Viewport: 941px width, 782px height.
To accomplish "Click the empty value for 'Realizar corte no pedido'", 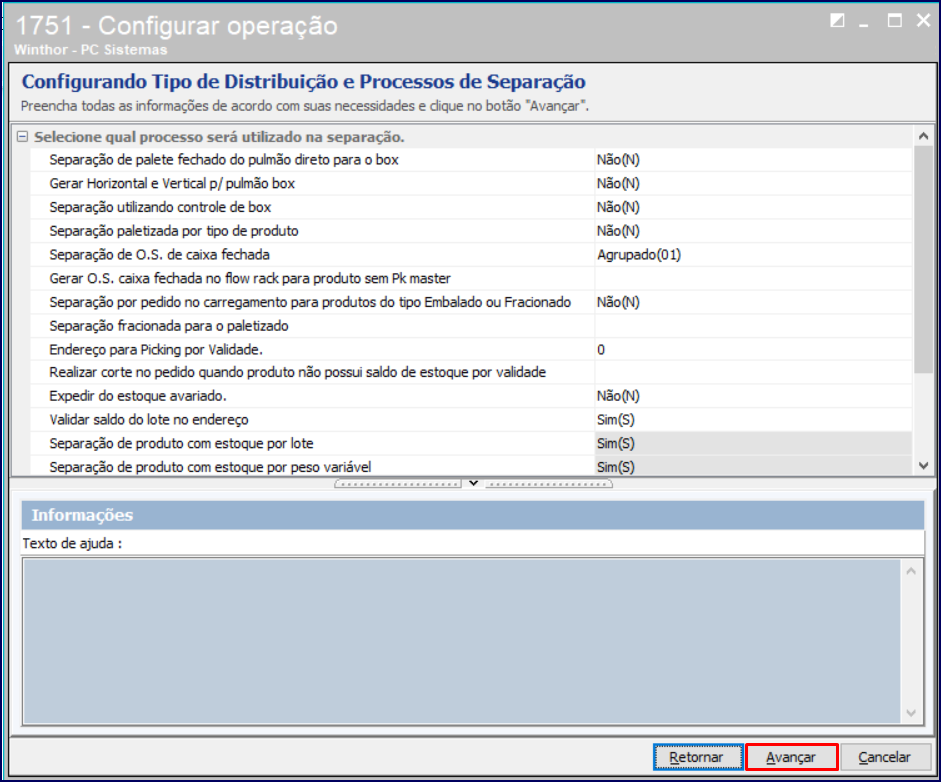I will pyautogui.click(x=753, y=372).
